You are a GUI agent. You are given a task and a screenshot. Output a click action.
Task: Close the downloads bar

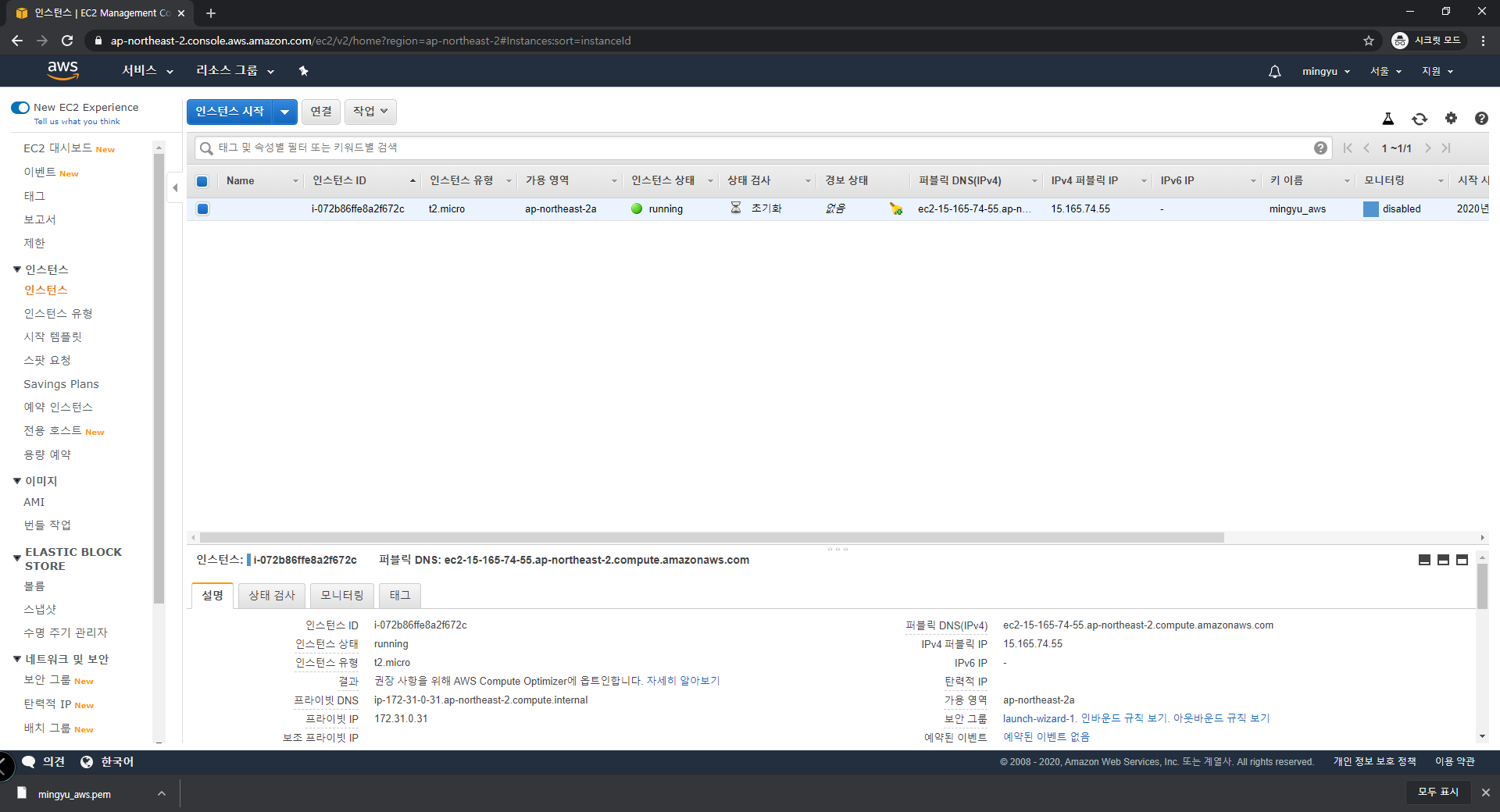pyautogui.click(x=1485, y=792)
